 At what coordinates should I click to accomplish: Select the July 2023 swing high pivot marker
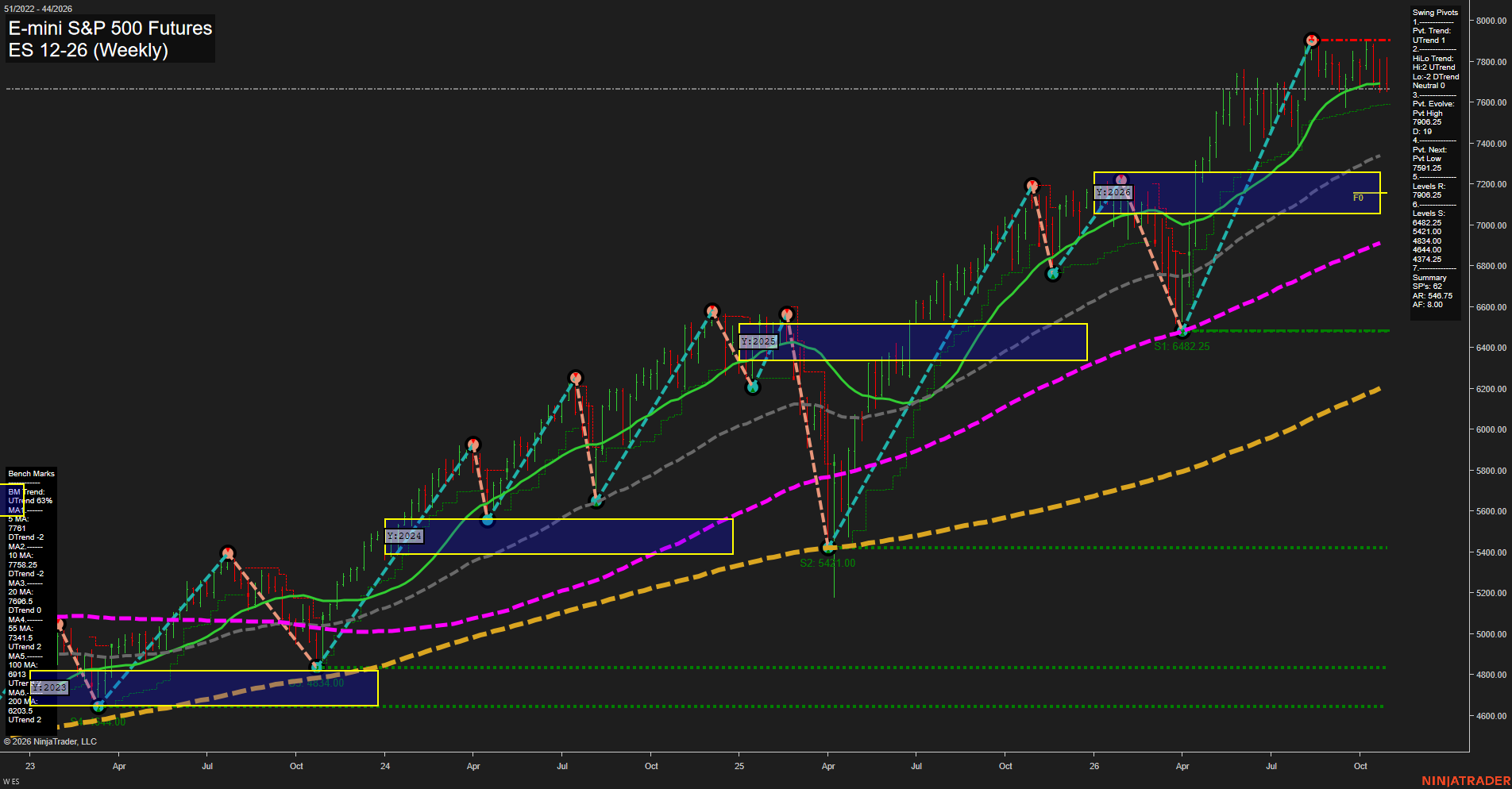point(228,552)
